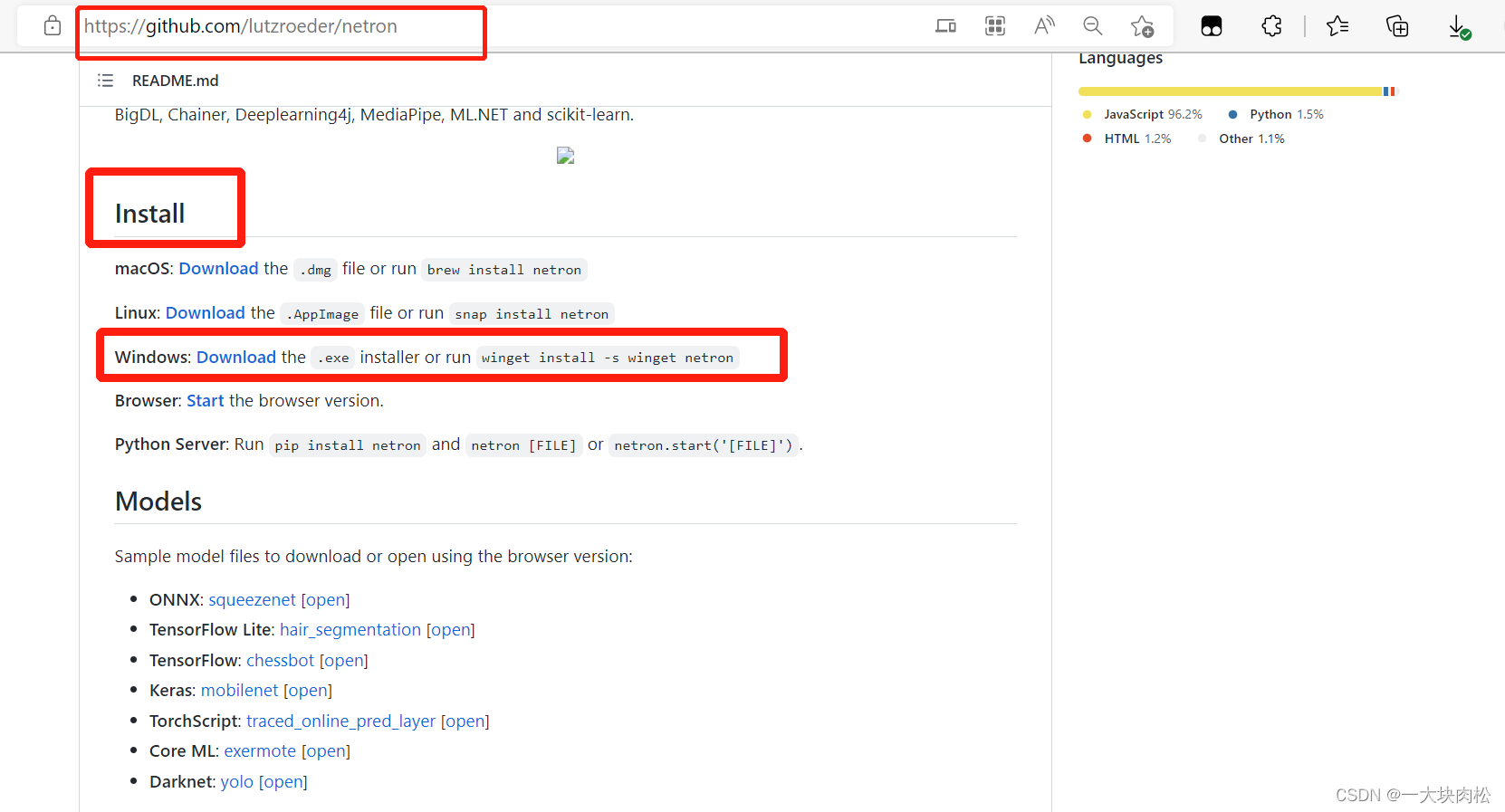1505x812 pixels.
Task: Open the Downloads icon with the green check
Action: (1459, 27)
